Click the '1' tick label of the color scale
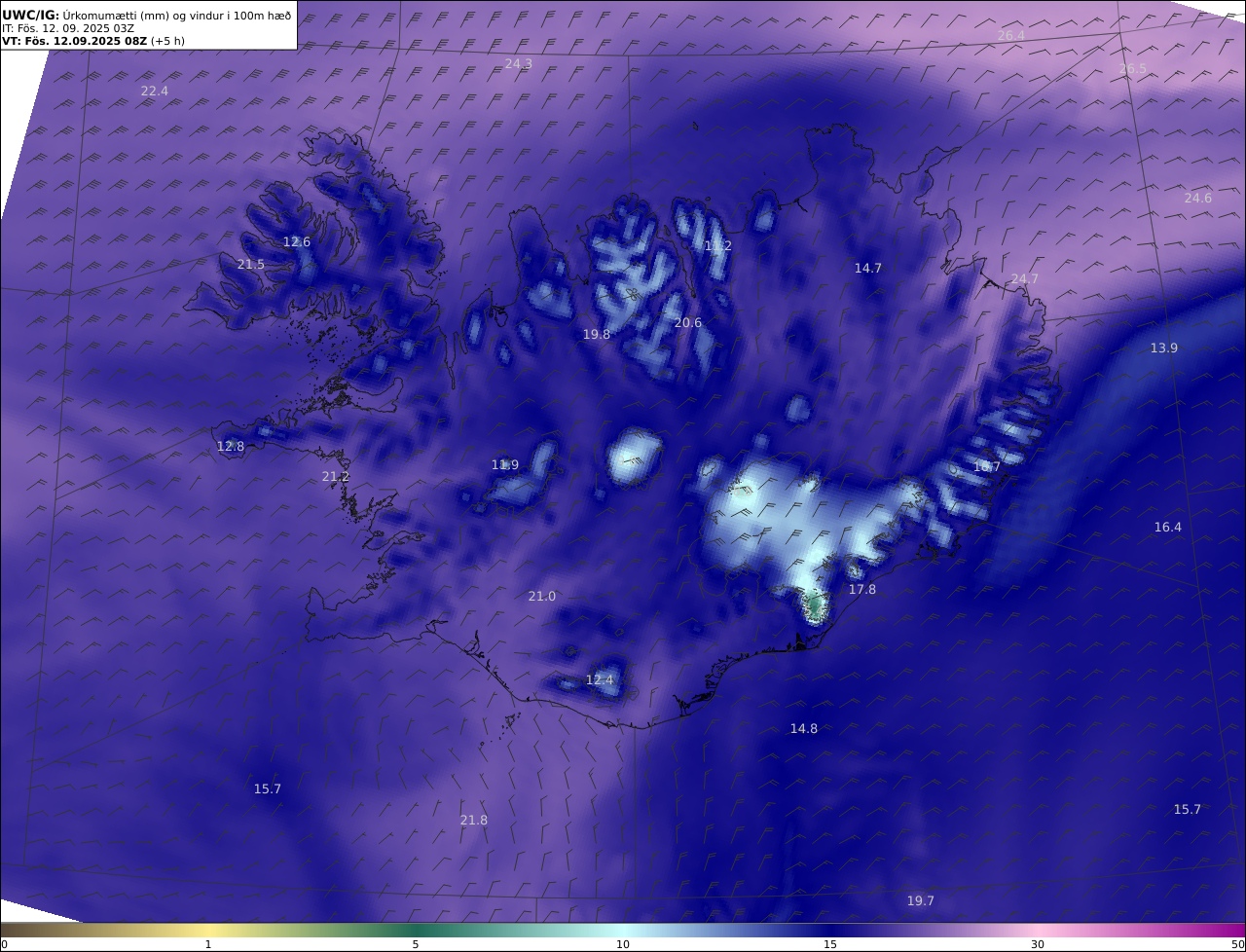1246x952 pixels. click(208, 944)
